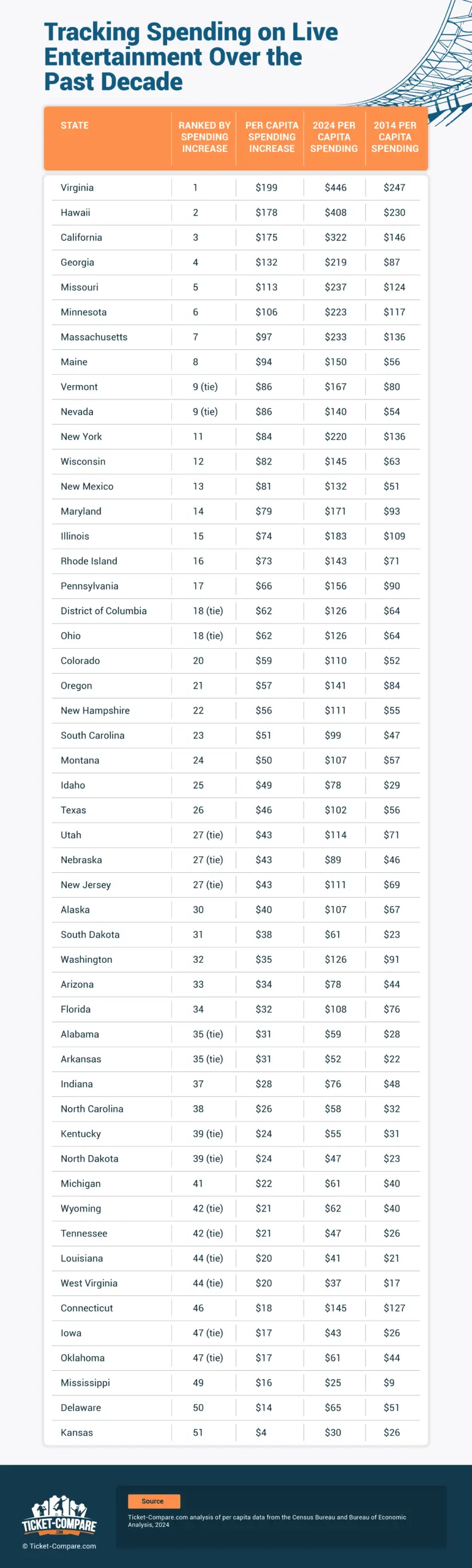The image size is (472, 1568).
Task: Click the Ticket-Compare logo in the footer
Action: [59, 1515]
